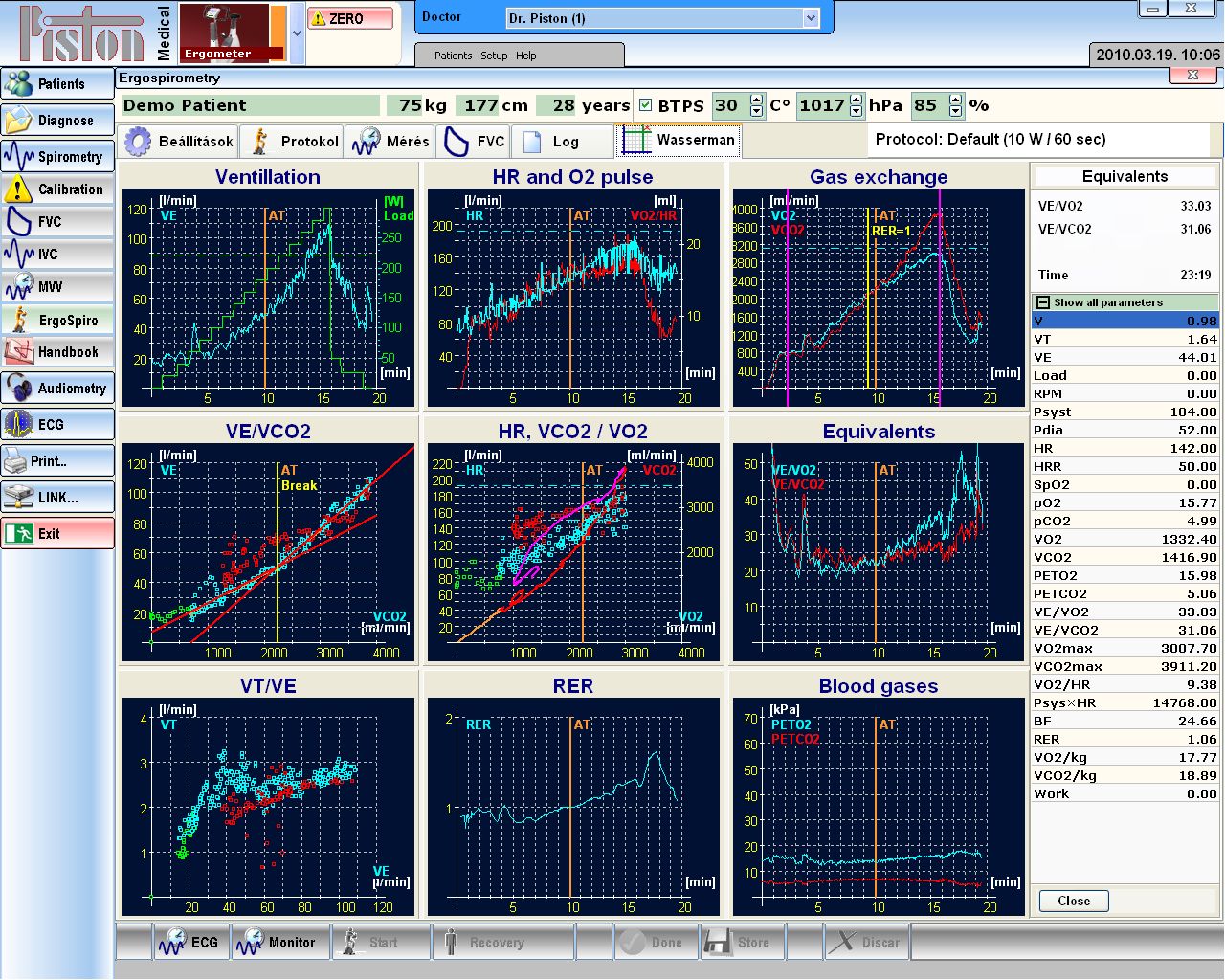Click the Start button in bottom toolbar
This screenshot has height=980, width=1225.
tap(380, 942)
